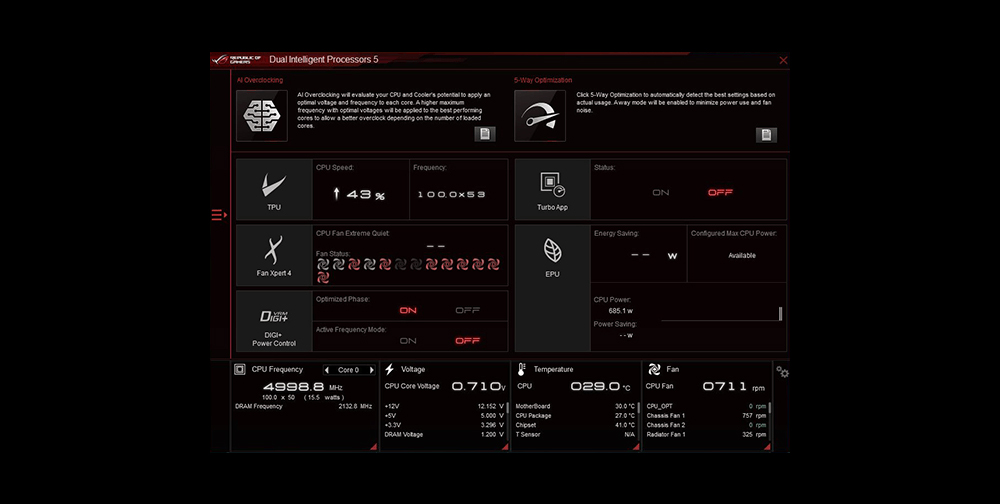Viewport: 1000px width, 504px height.
Task: Click the +12V voltage row
Action: pos(444,406)
